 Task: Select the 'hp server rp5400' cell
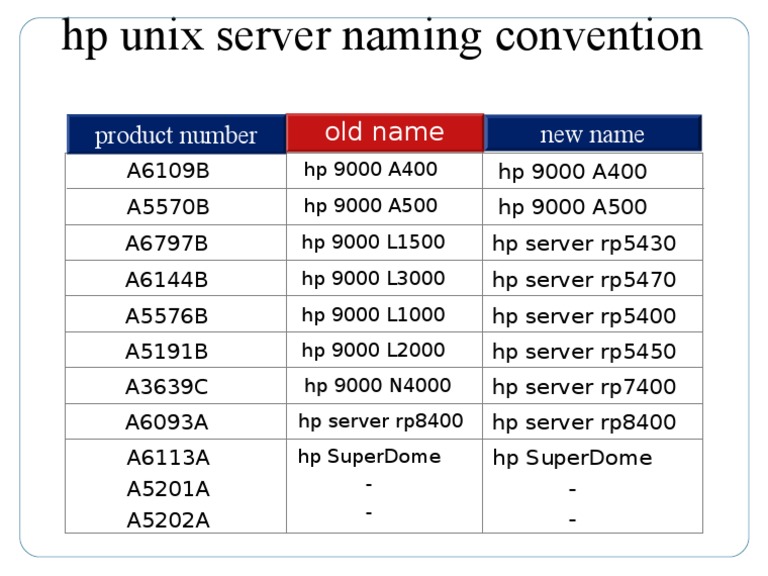[584, 316]
